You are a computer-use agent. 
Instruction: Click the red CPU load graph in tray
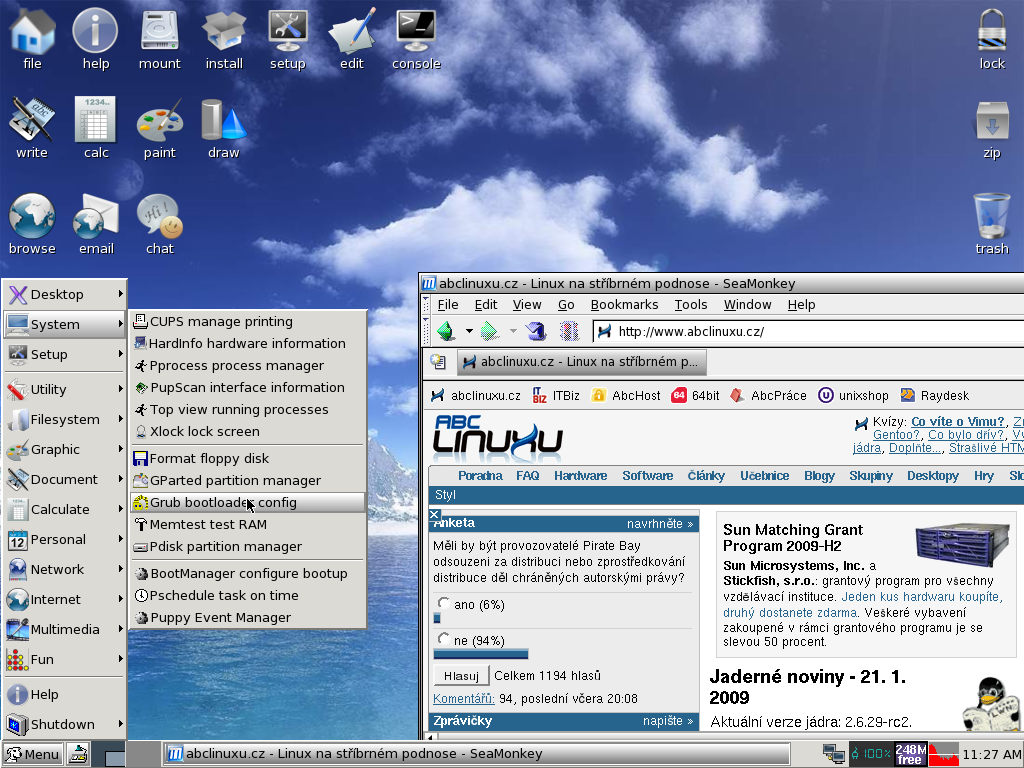tap(943, 754)
